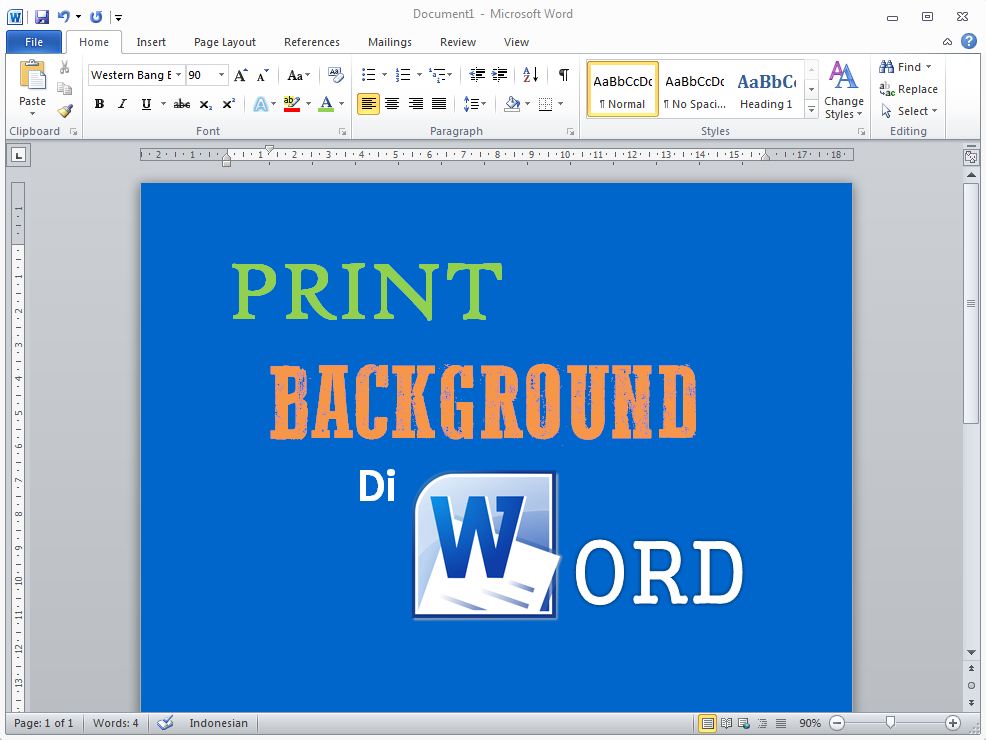Switch to the References tab
Image resolution: width=986 pixels, height=740 pixels.
click(312, 42)
